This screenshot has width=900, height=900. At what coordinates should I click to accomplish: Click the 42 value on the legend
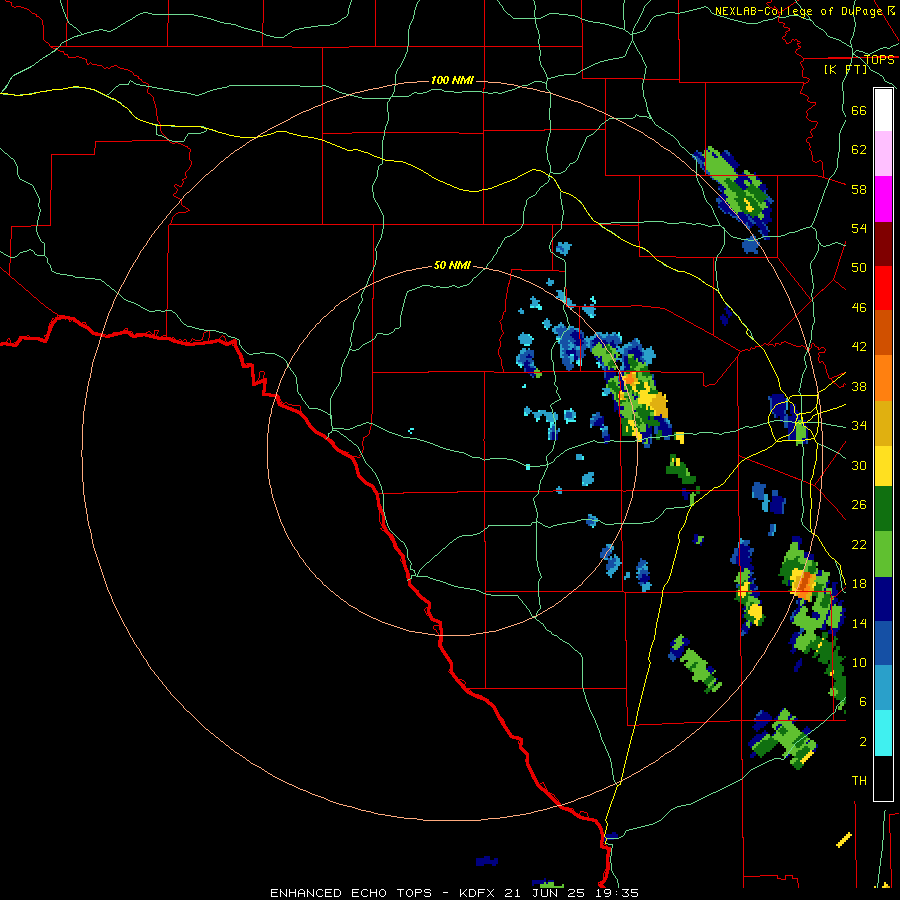point(859,347)
